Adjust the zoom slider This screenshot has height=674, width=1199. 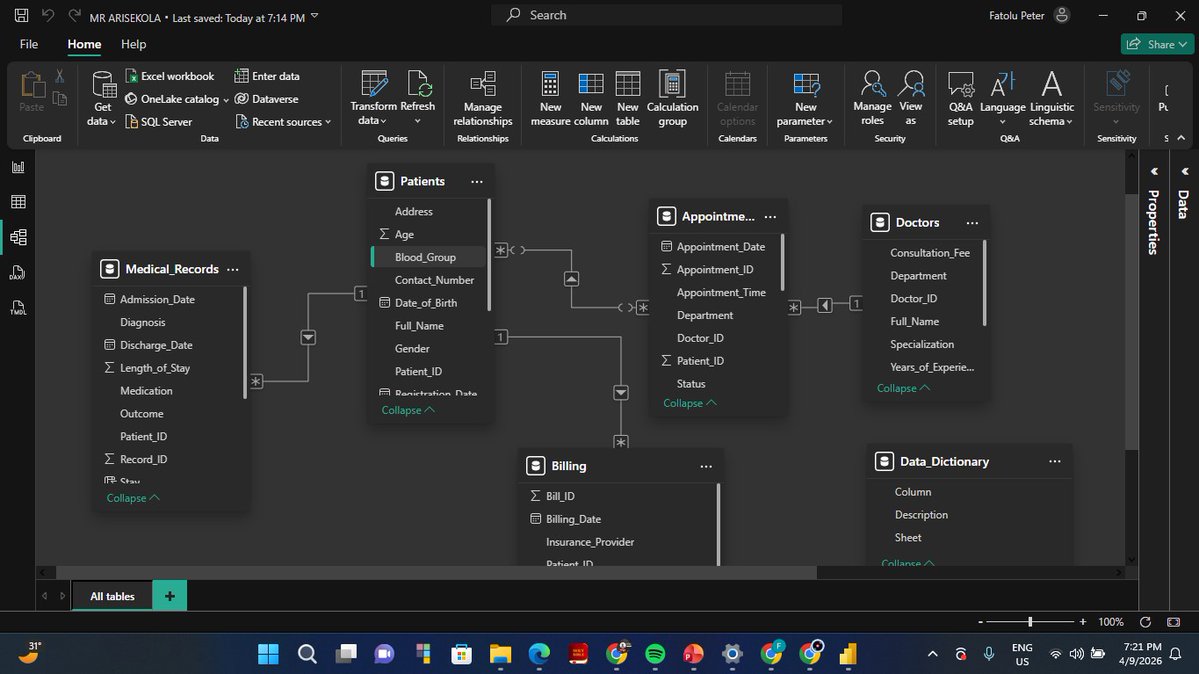(1028, 621)
